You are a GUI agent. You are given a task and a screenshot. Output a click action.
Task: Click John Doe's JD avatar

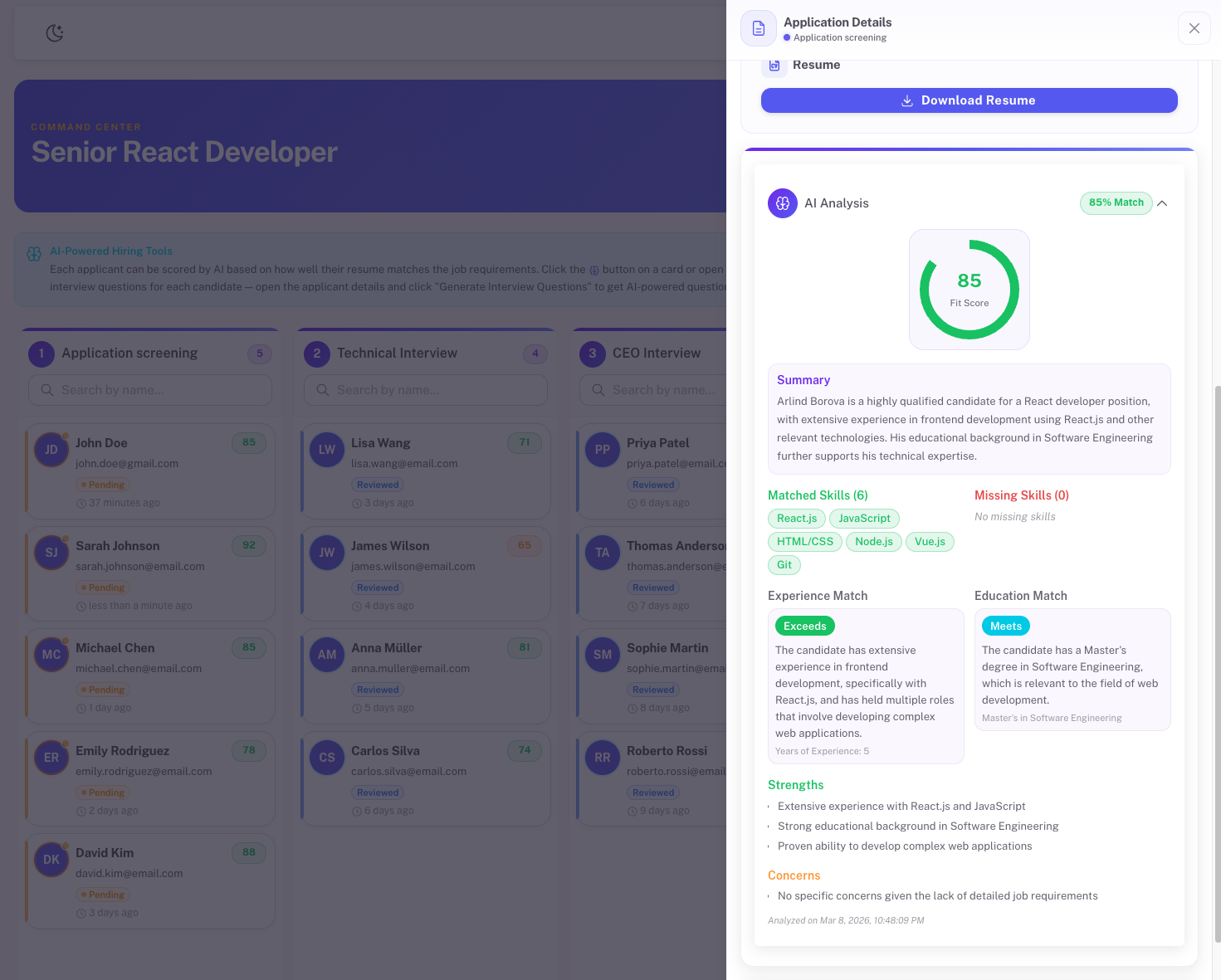51,450
